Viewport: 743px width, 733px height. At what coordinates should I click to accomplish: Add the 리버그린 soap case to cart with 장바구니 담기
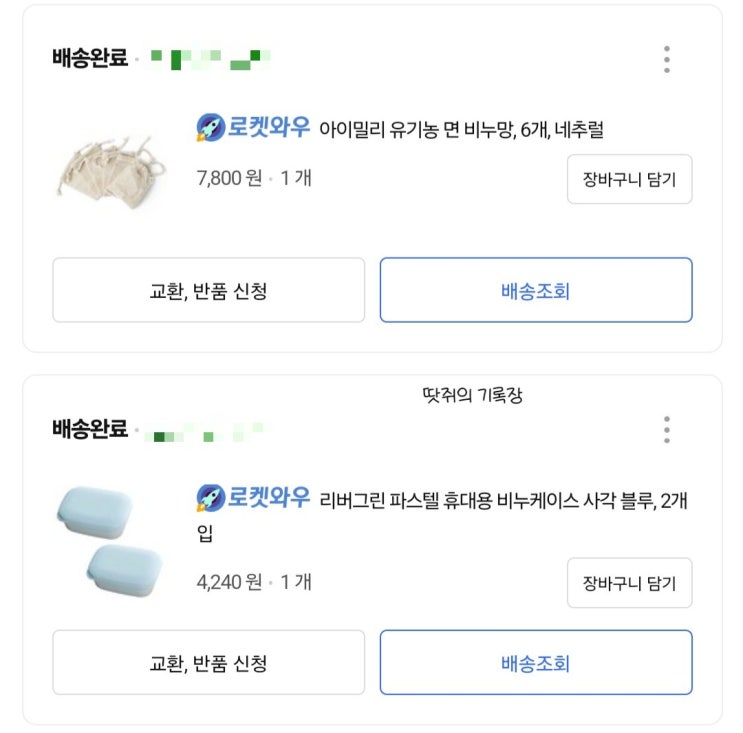click(629, 583)
